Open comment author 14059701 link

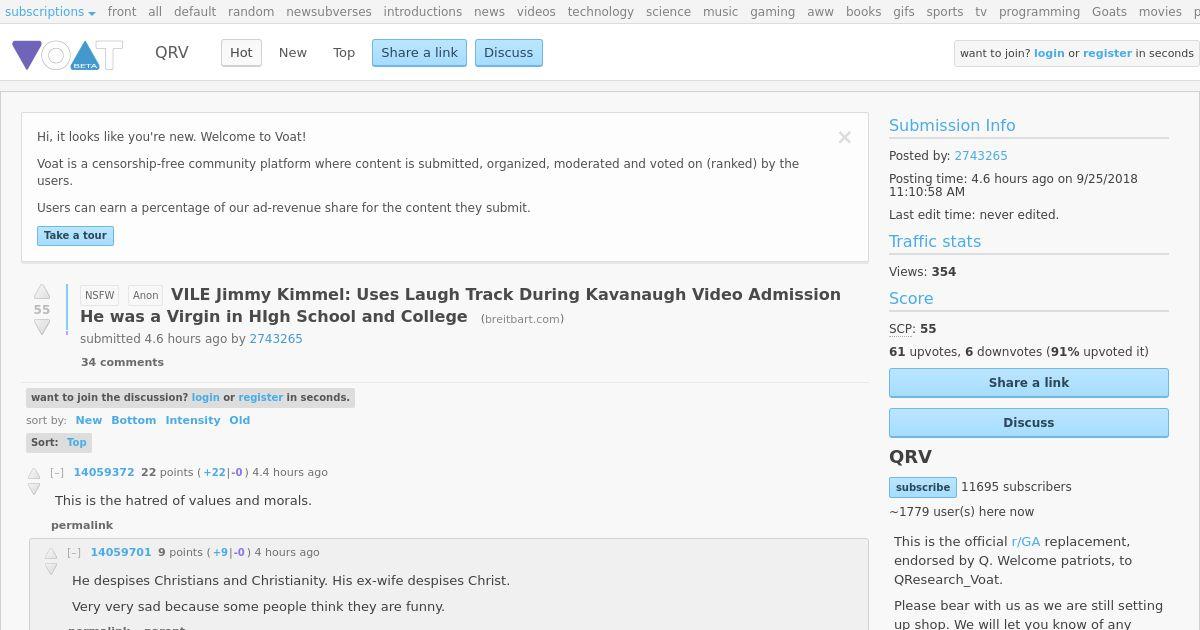pyautogui.click(x=121, y=552)
